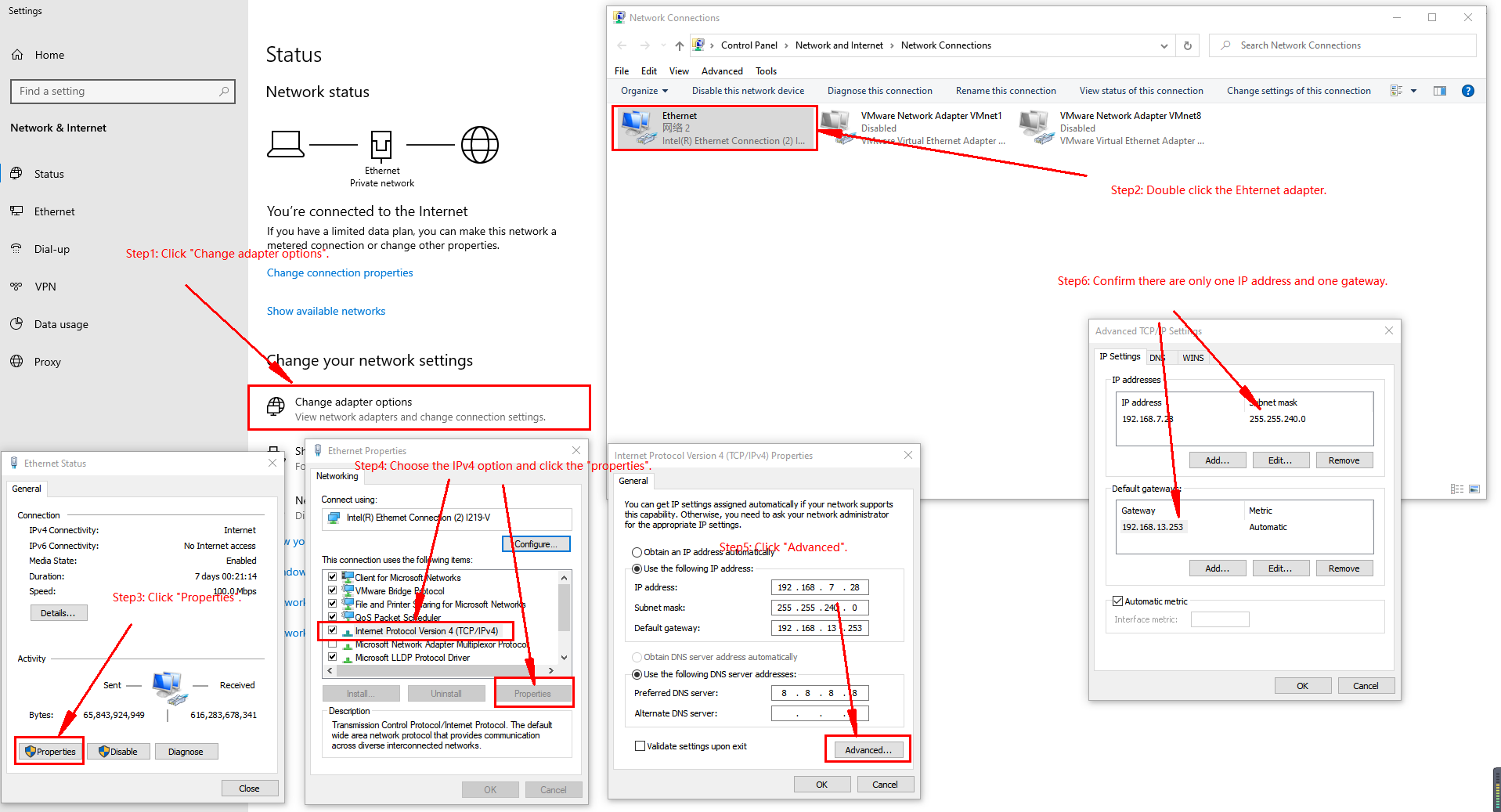This screenshot has height=812, width=1501.
Task: Select the VMware Network Adapter VMnet8 icon
Action: coord(1035,128)
